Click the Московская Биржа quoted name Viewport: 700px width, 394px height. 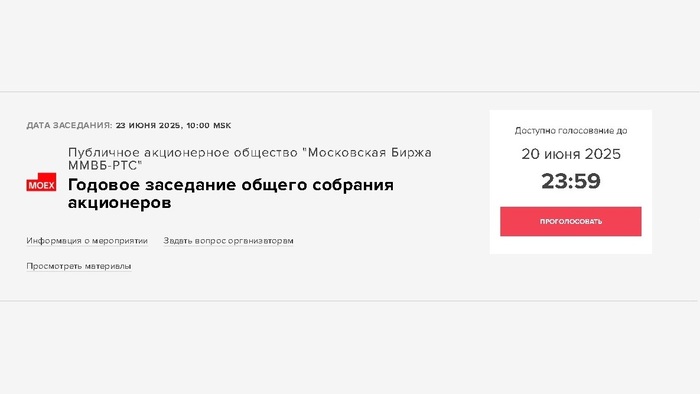coord(367,153)
